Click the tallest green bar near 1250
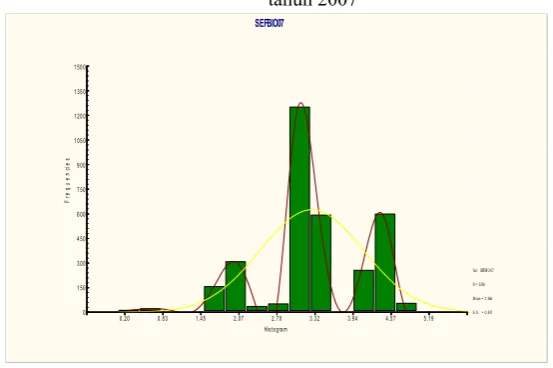The image size is (553, 368). 300,209
